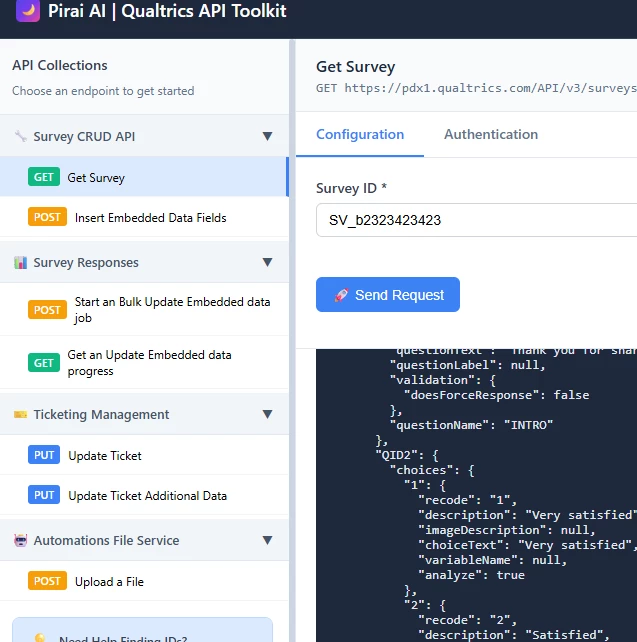Click the wrench icon beside Survey CRUD API
The height and width of the screenshot is (642, 637).
pyautogui.click(x=20, y=136)
